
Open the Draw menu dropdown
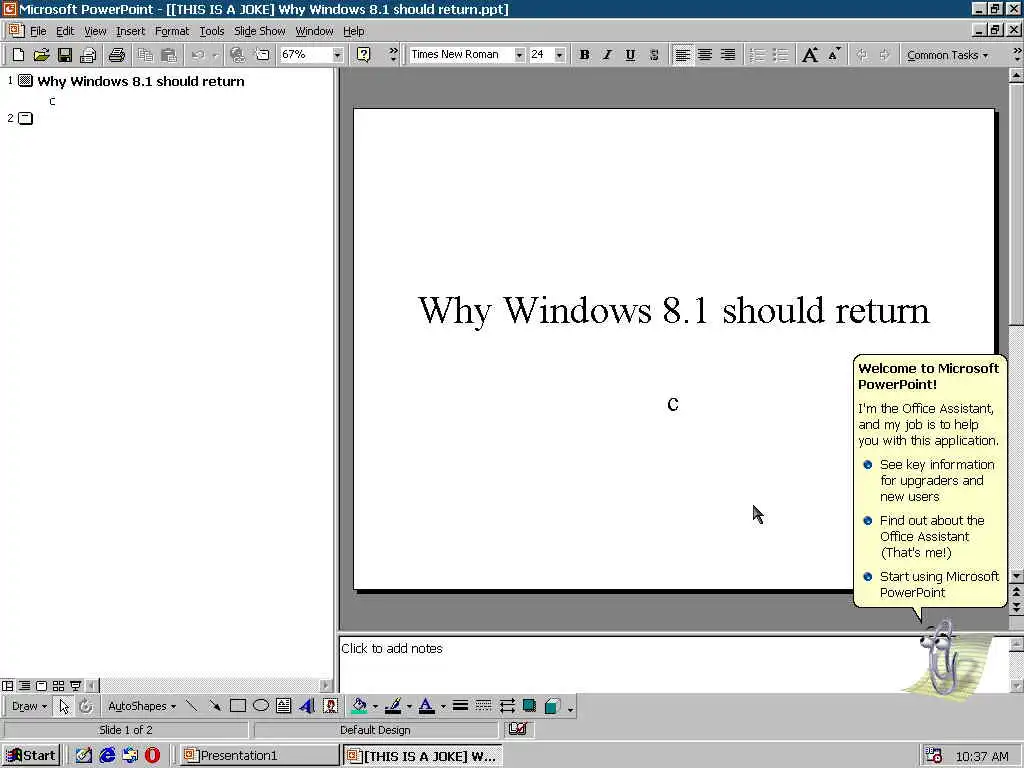point(29,706)
